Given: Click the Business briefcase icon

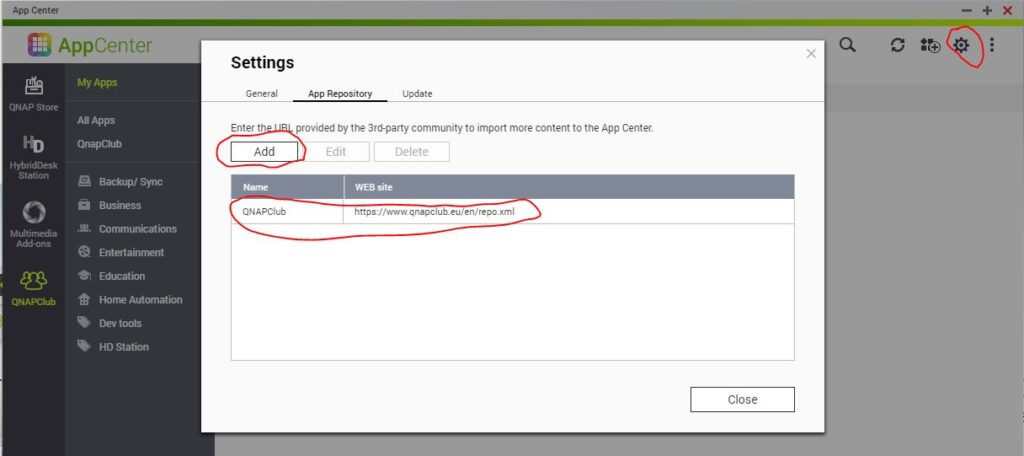Looking at the screenshot, I should coord(84,205).
